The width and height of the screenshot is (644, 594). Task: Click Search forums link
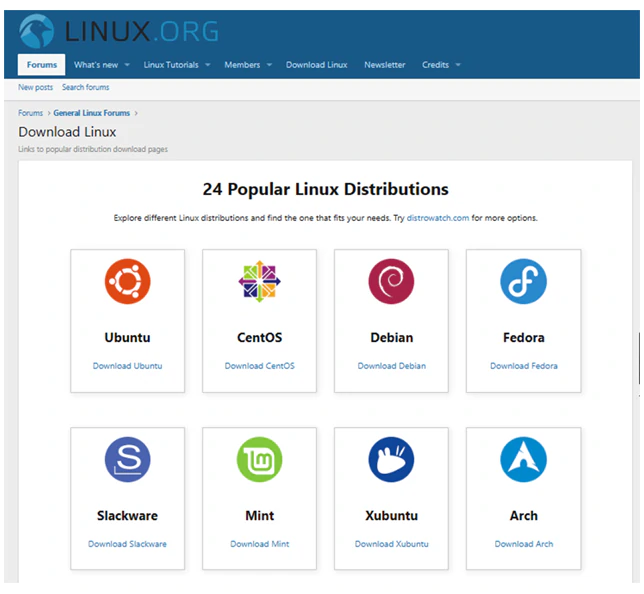pos(85,87)
